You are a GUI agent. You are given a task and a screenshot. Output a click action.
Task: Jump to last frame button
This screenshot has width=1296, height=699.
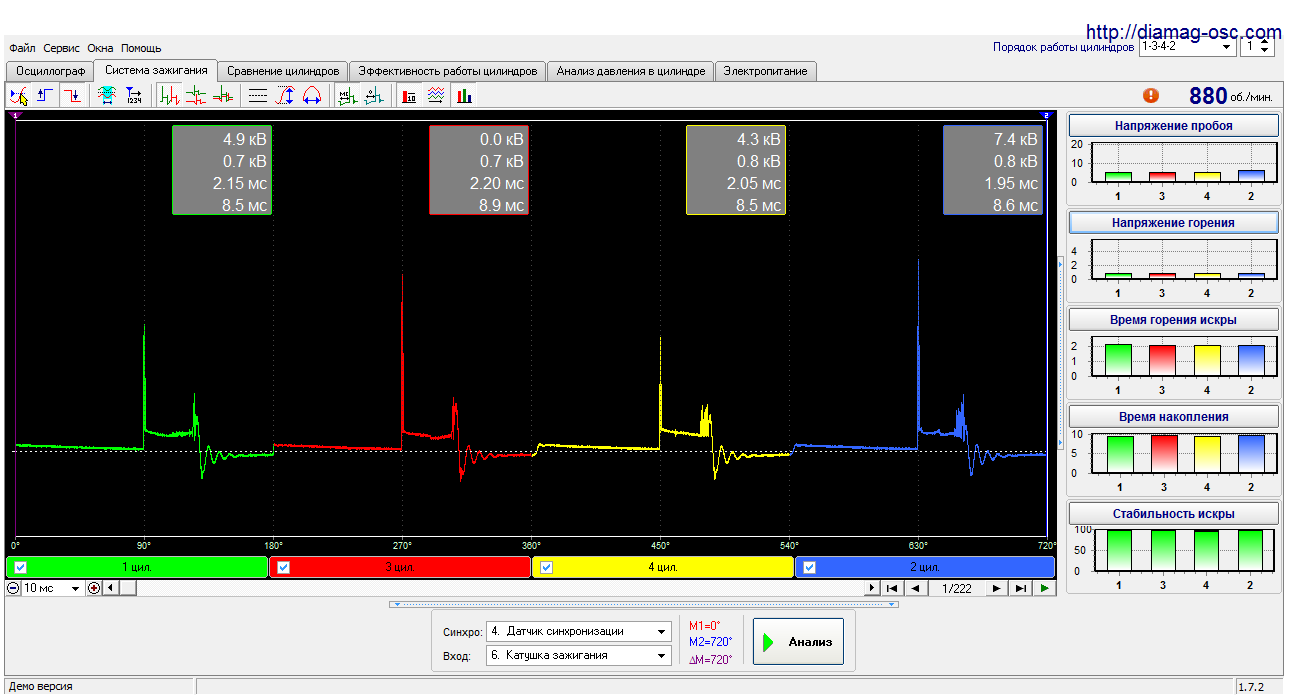[1021, 588]
